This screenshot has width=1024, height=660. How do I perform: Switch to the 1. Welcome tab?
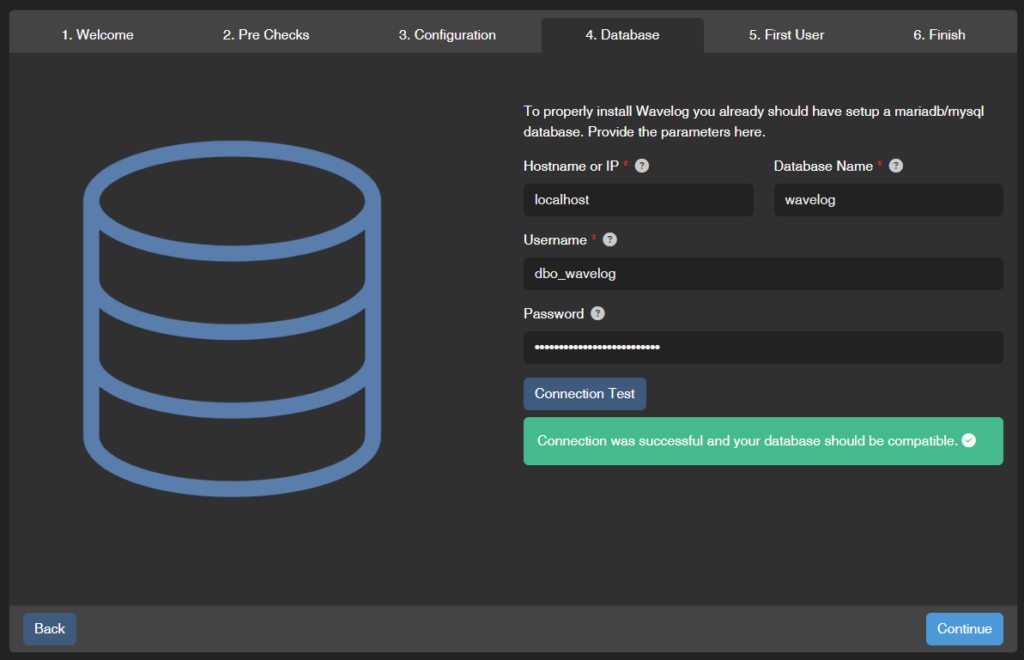pyautogui.click(x=98, y=35)
